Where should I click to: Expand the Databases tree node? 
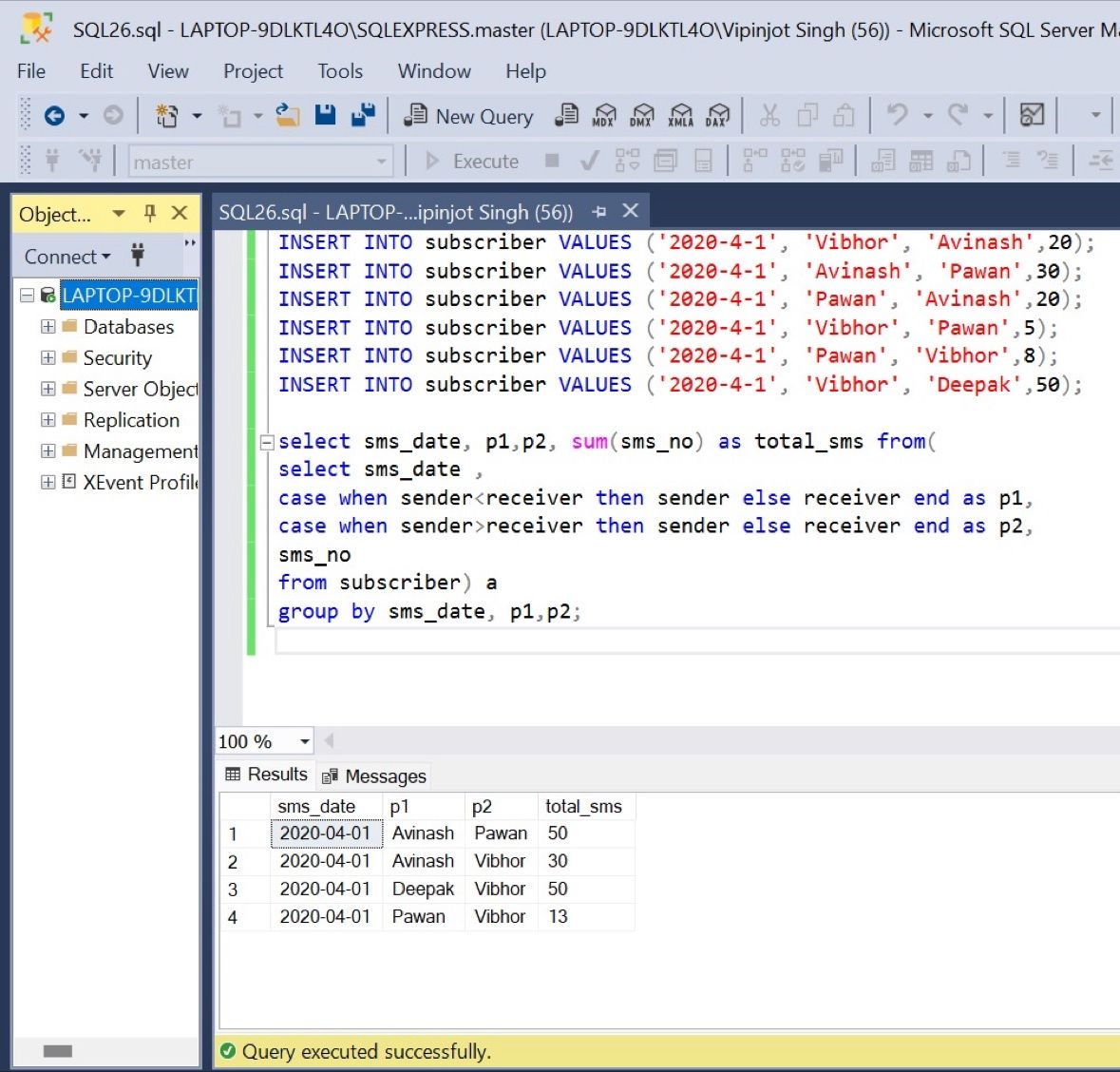point(47,327)
